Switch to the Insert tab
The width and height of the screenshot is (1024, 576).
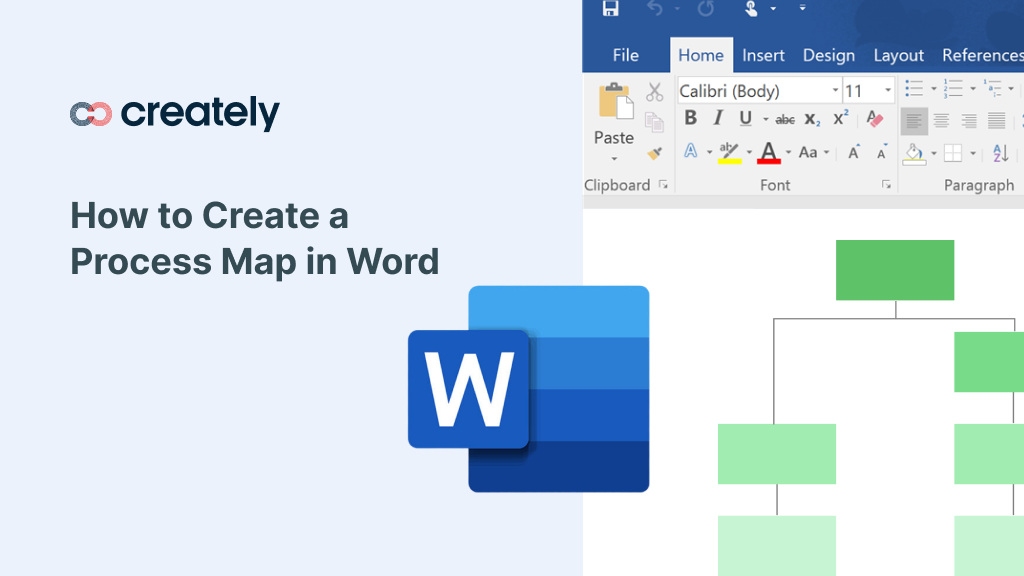click(763, 55)
